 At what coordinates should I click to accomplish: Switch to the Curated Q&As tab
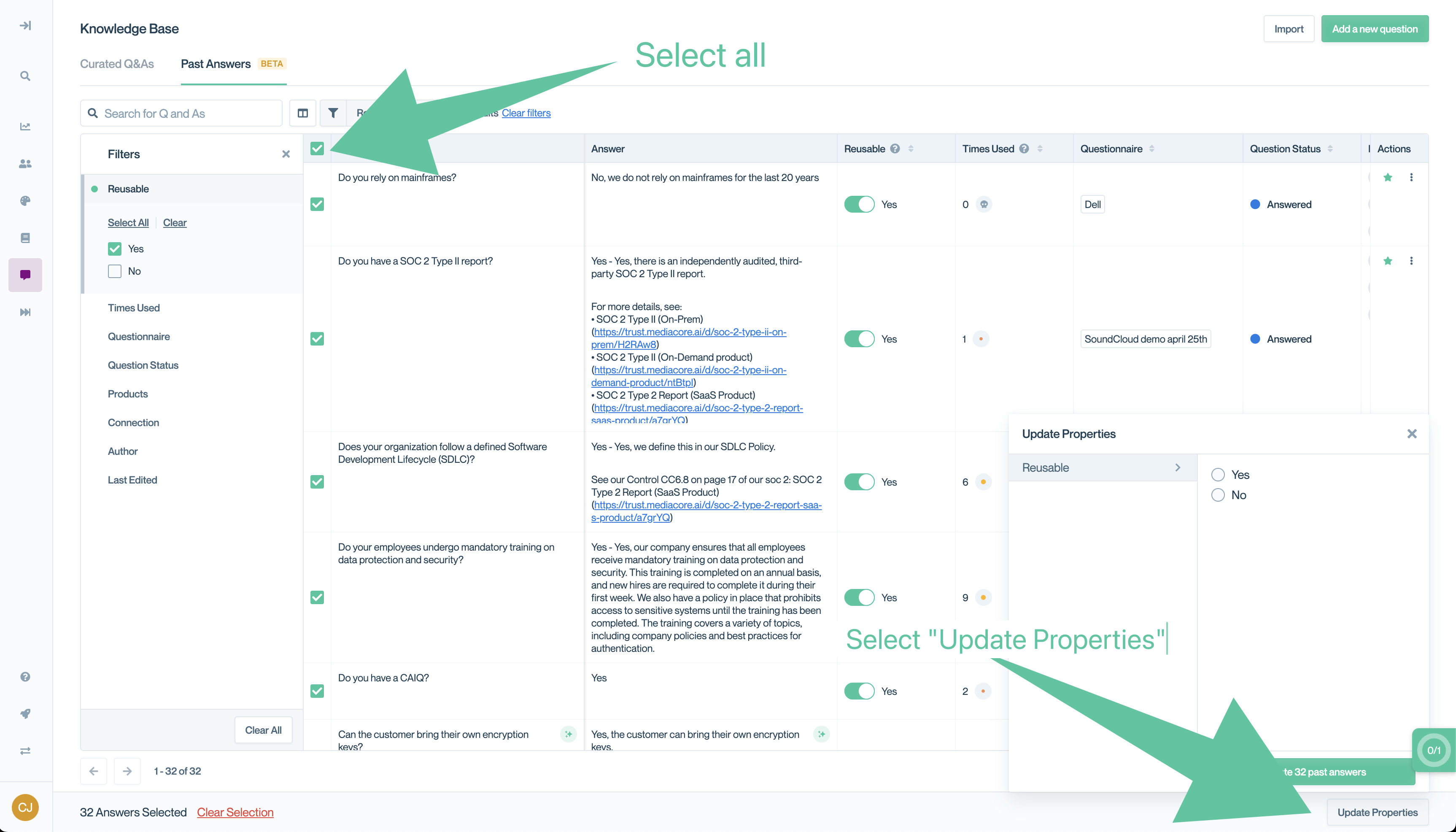pyautogui.click(x=116, y=63)
